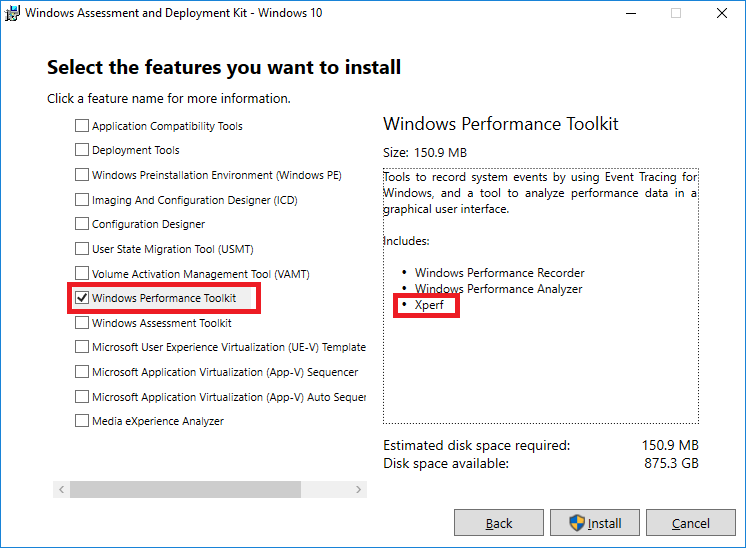
Task: Uncheck Windows Performance Toolkit checkbox
Action: click(x=82, y=298)
